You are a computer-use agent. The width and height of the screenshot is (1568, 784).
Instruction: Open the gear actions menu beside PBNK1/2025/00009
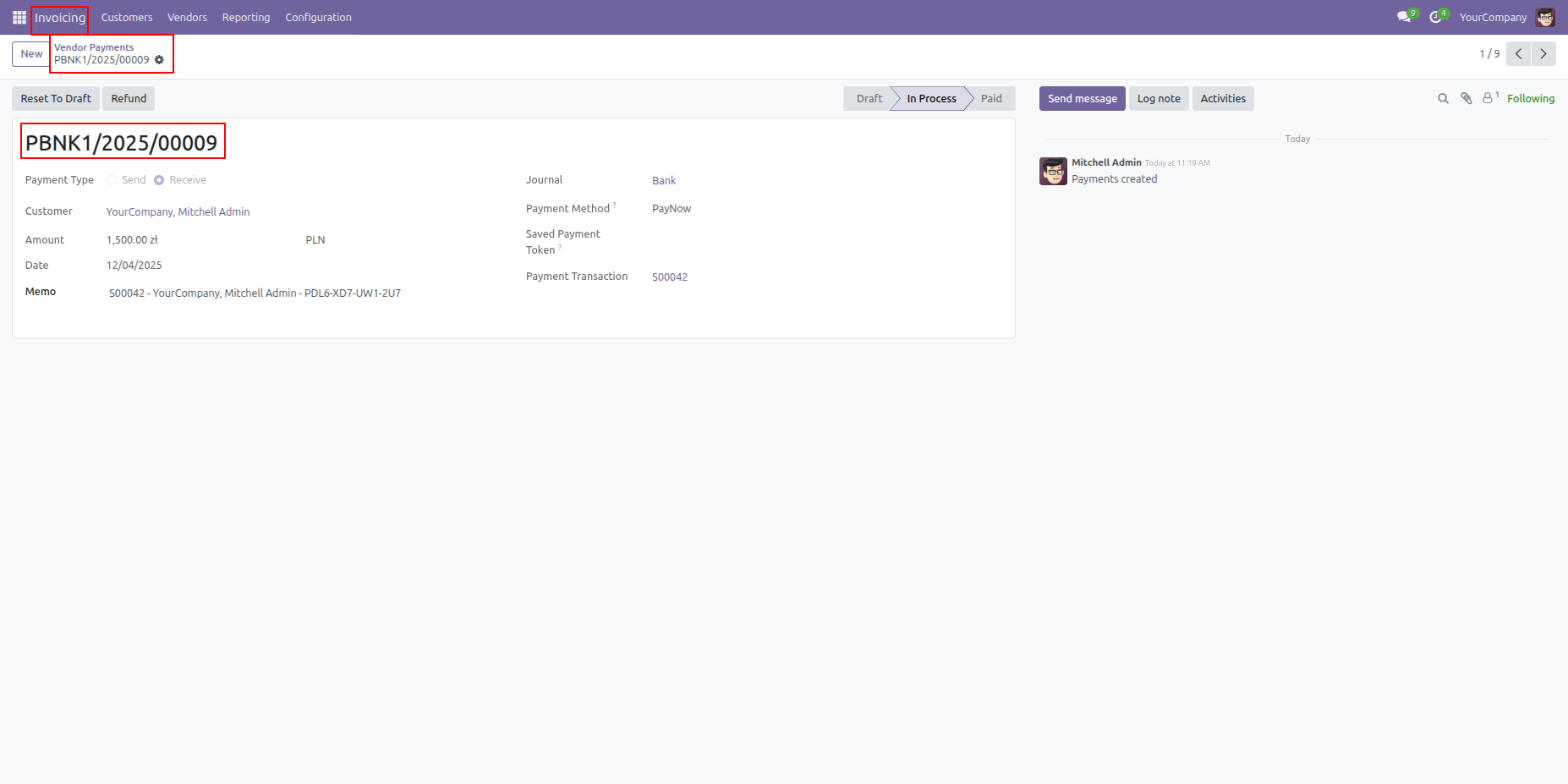[159, 60]
